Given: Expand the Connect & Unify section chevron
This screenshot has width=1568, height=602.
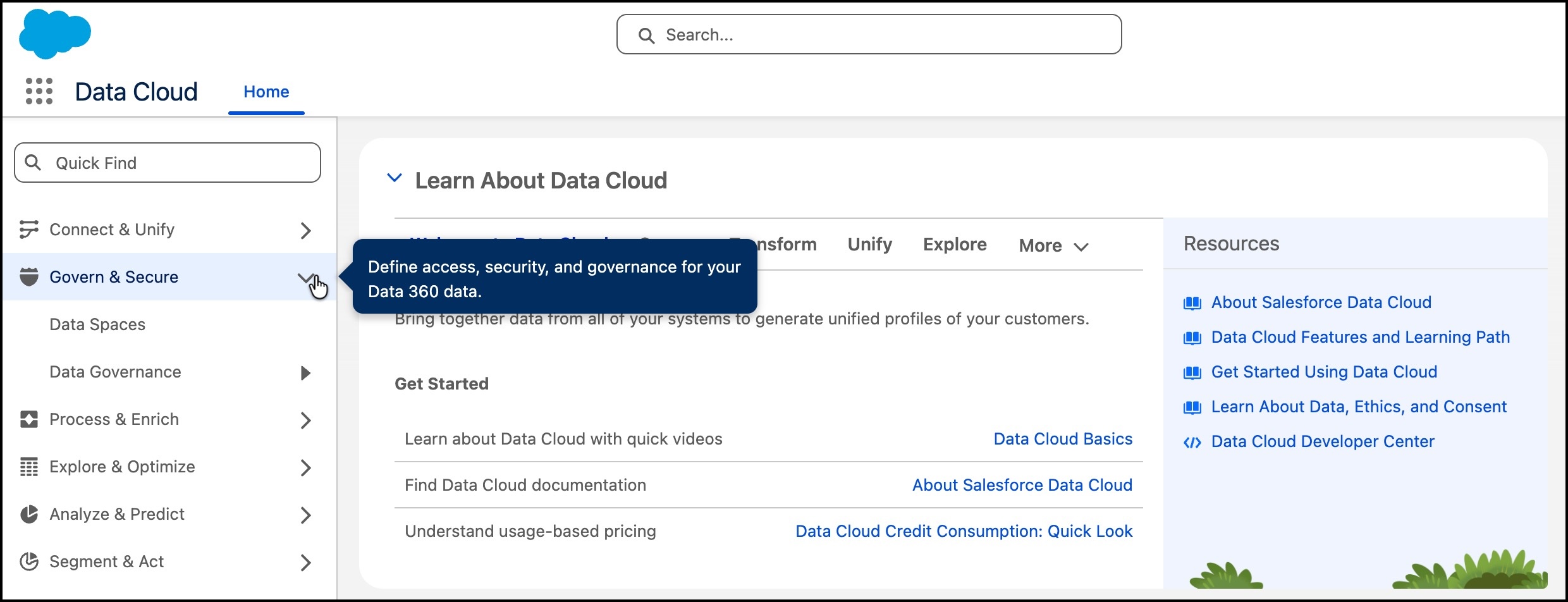Looking at the screenshot, I should pyautogui.click(x=306, y=230).
